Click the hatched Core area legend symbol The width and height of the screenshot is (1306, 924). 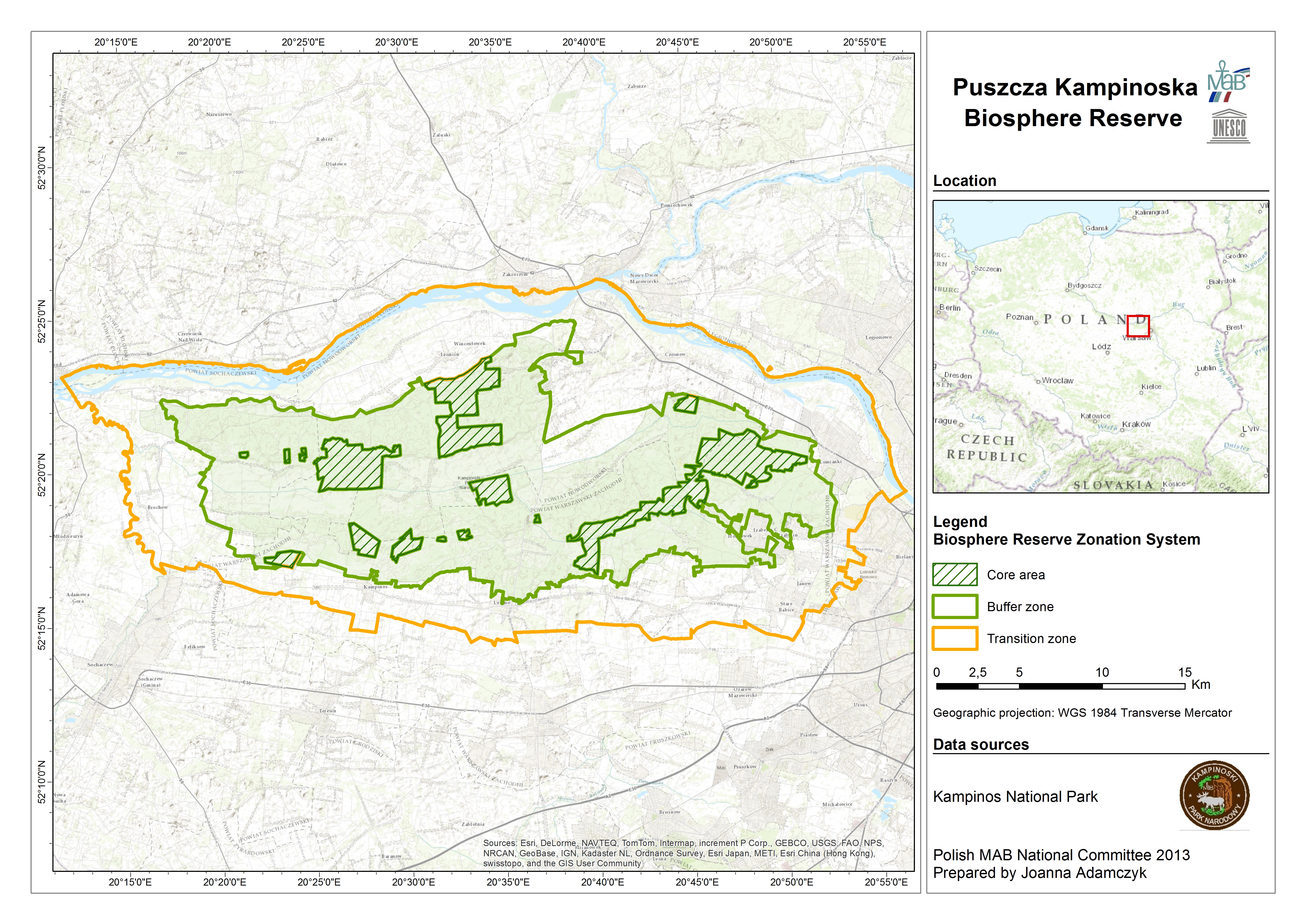tap(954, 575)
